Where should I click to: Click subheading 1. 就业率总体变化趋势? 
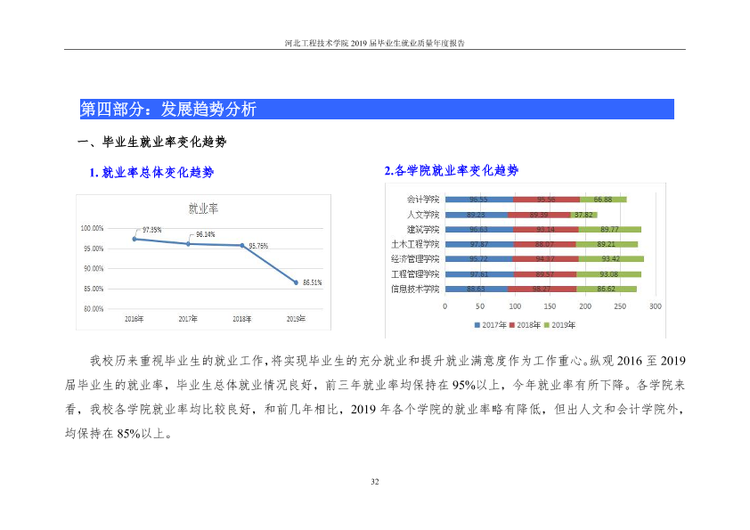tap(152, 172)
